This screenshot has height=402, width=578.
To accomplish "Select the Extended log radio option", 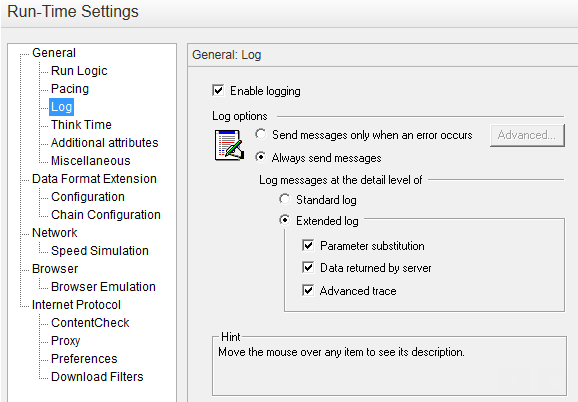I will 285,220.
